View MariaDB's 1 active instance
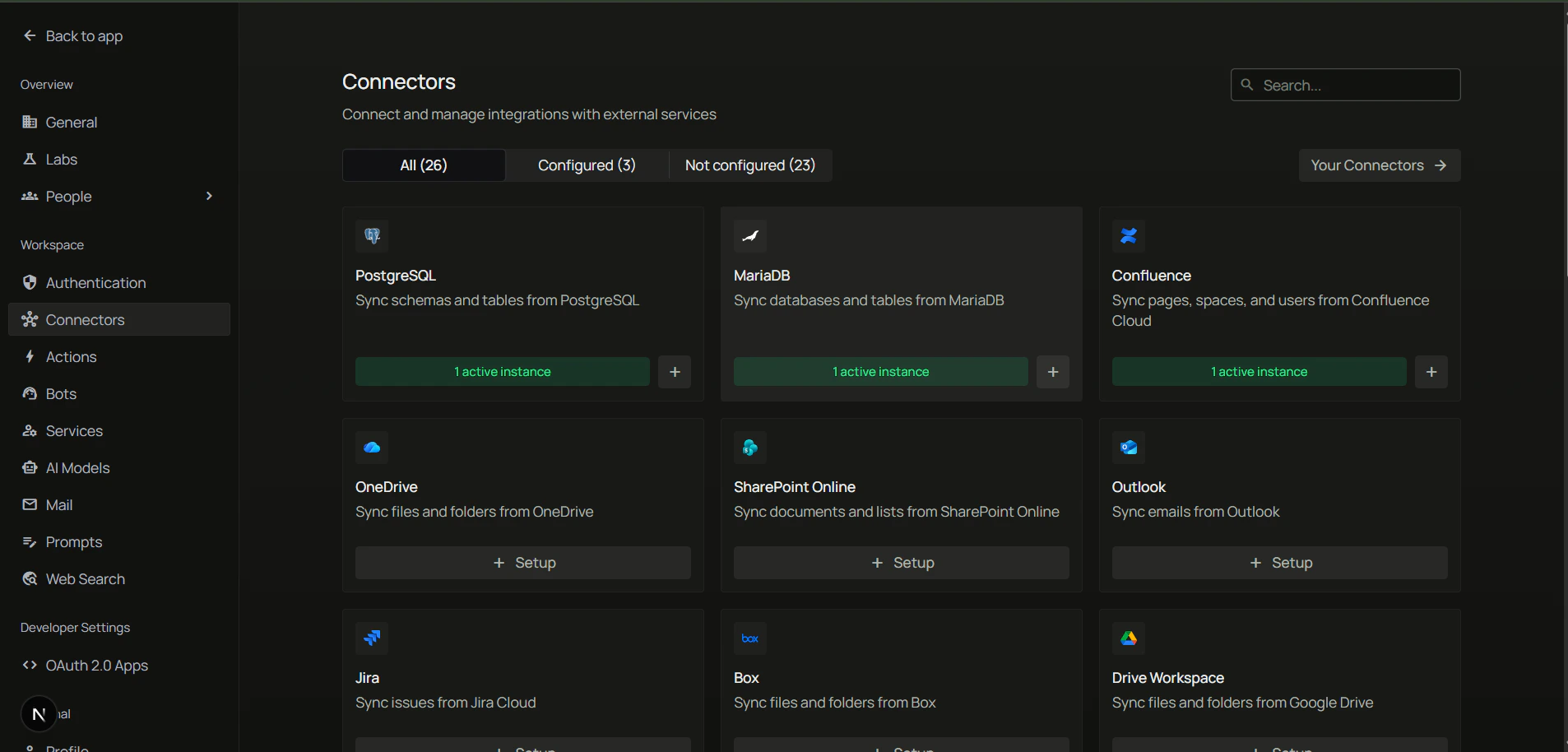The height and width of the screenshot is (752, 1568). [x=881, y=372]
